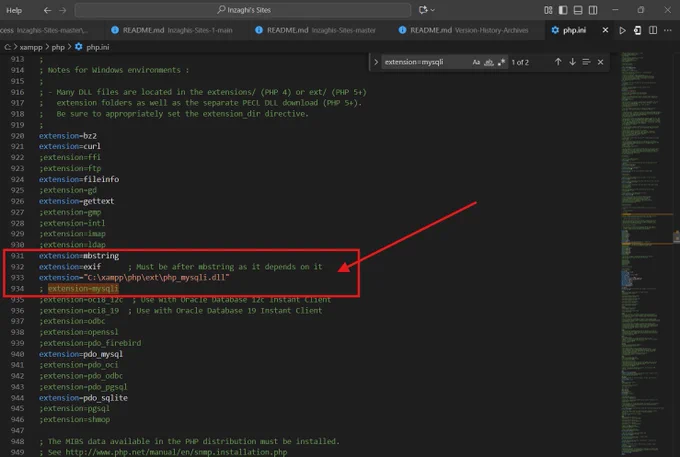Close the php.ini tab
This screenshot has height=457, width=680.
pos(605,30)
